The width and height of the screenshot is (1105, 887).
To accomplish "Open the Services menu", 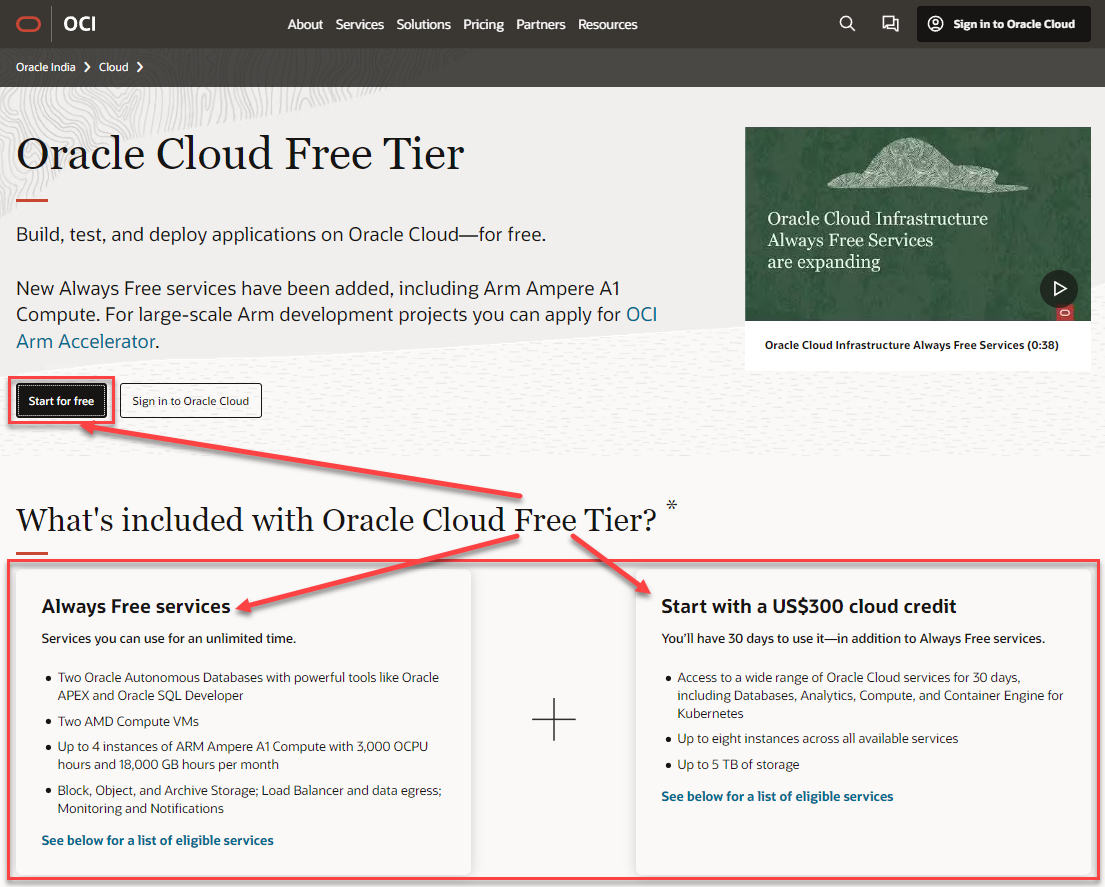I will [359, 25].
